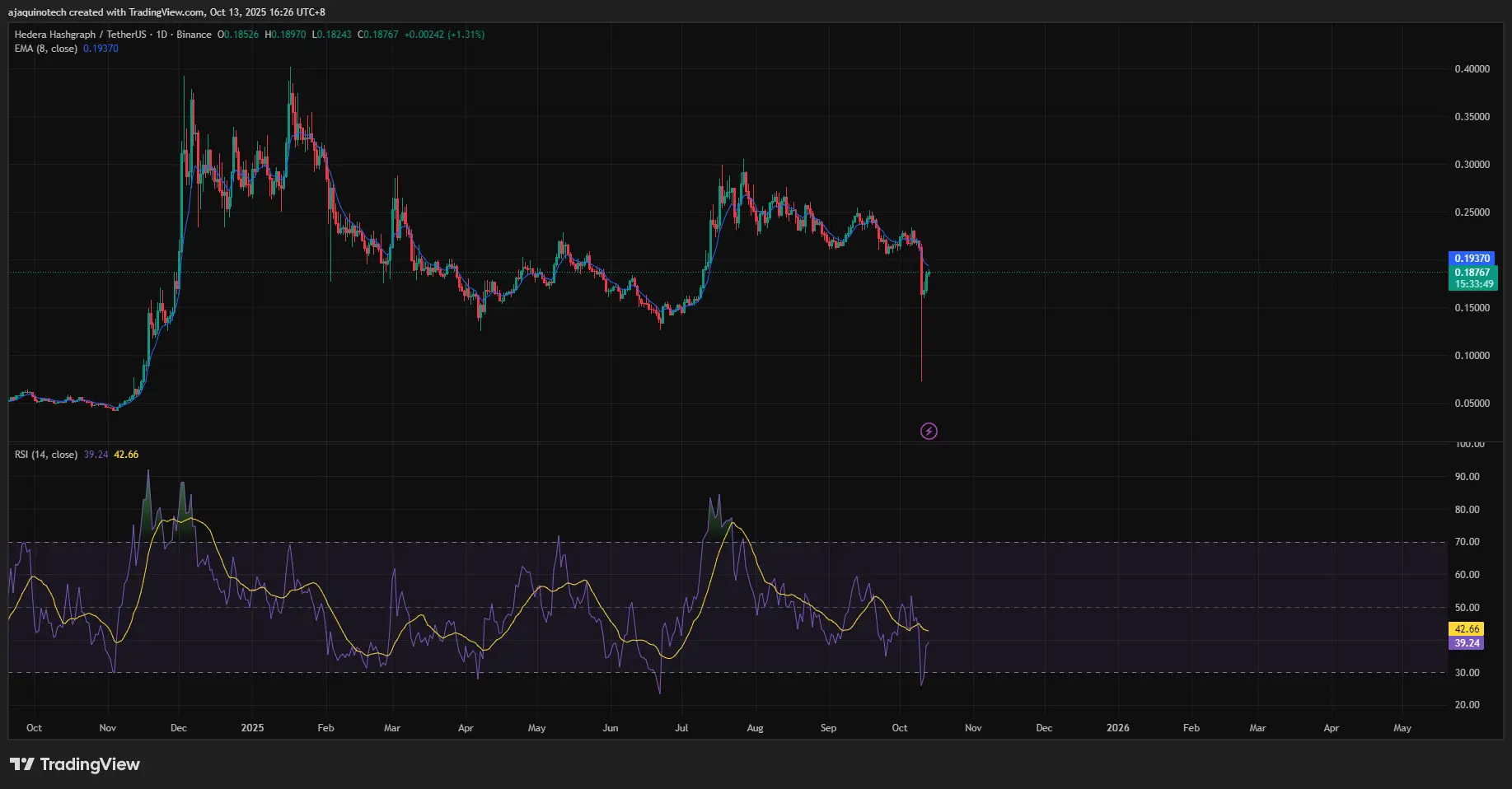
Task: Toggle the yellow RSI moving average line 42.66
Action: [x=125, y=454]
